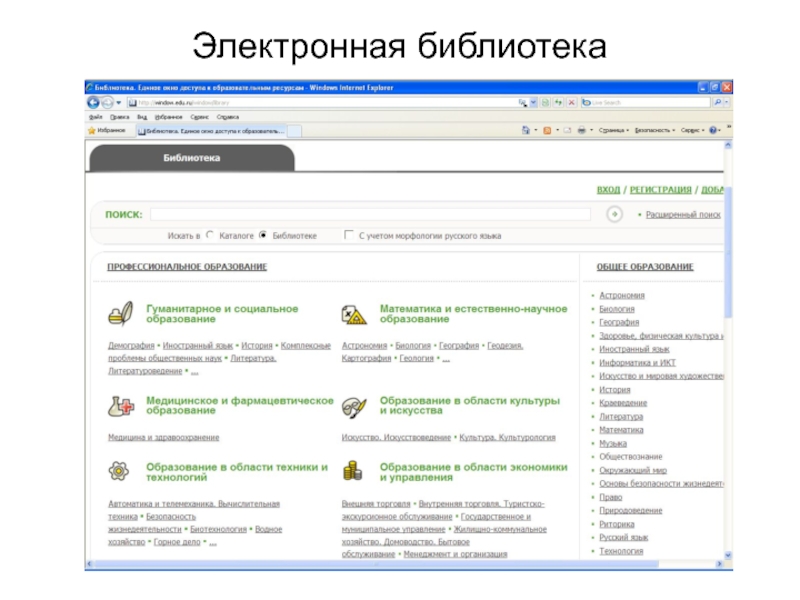Open the address bar history dropdown arrow
The image size is (800, 600).
tap(533, 103)
